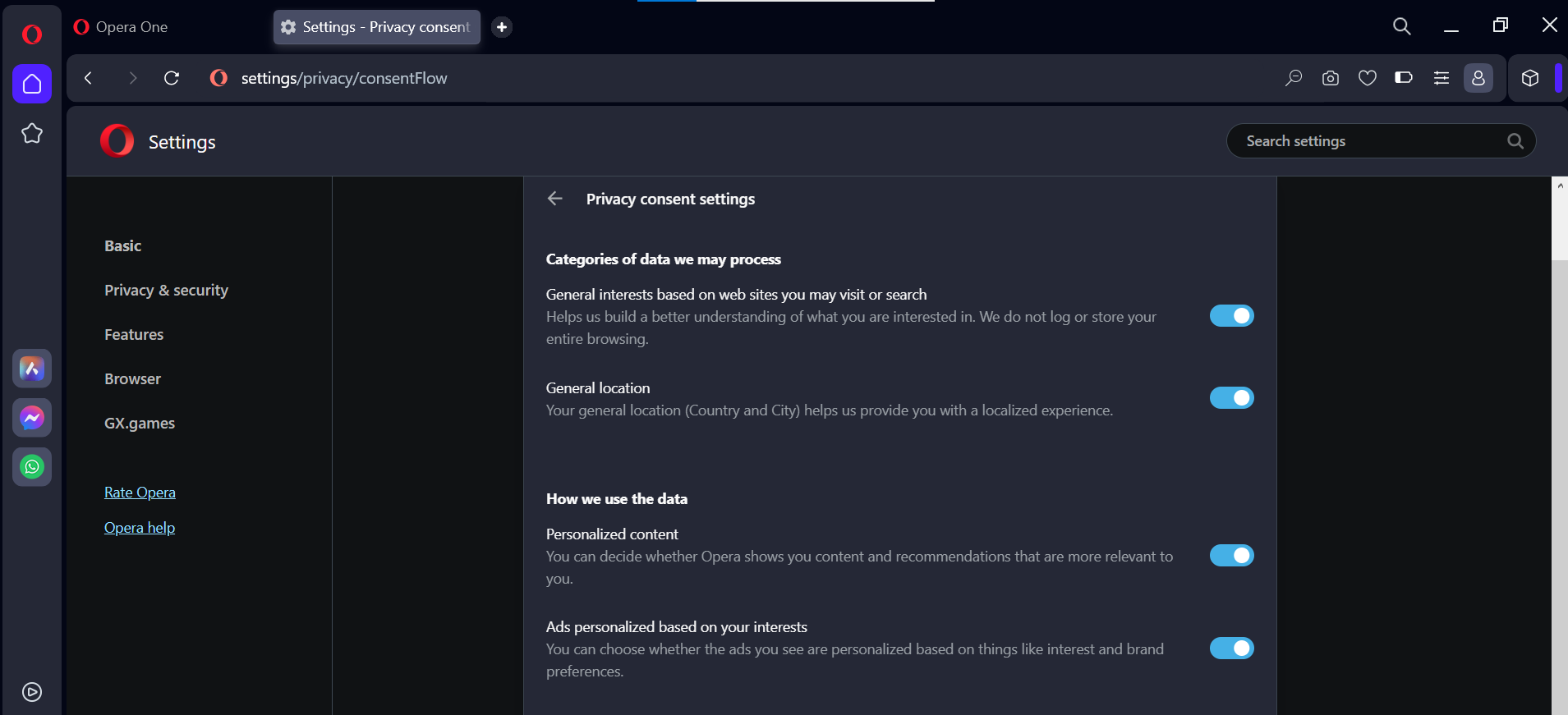Open the Features settings section
Image resolution: width=1568 pixels, height=715 pixels.
(x=134, y=335)
